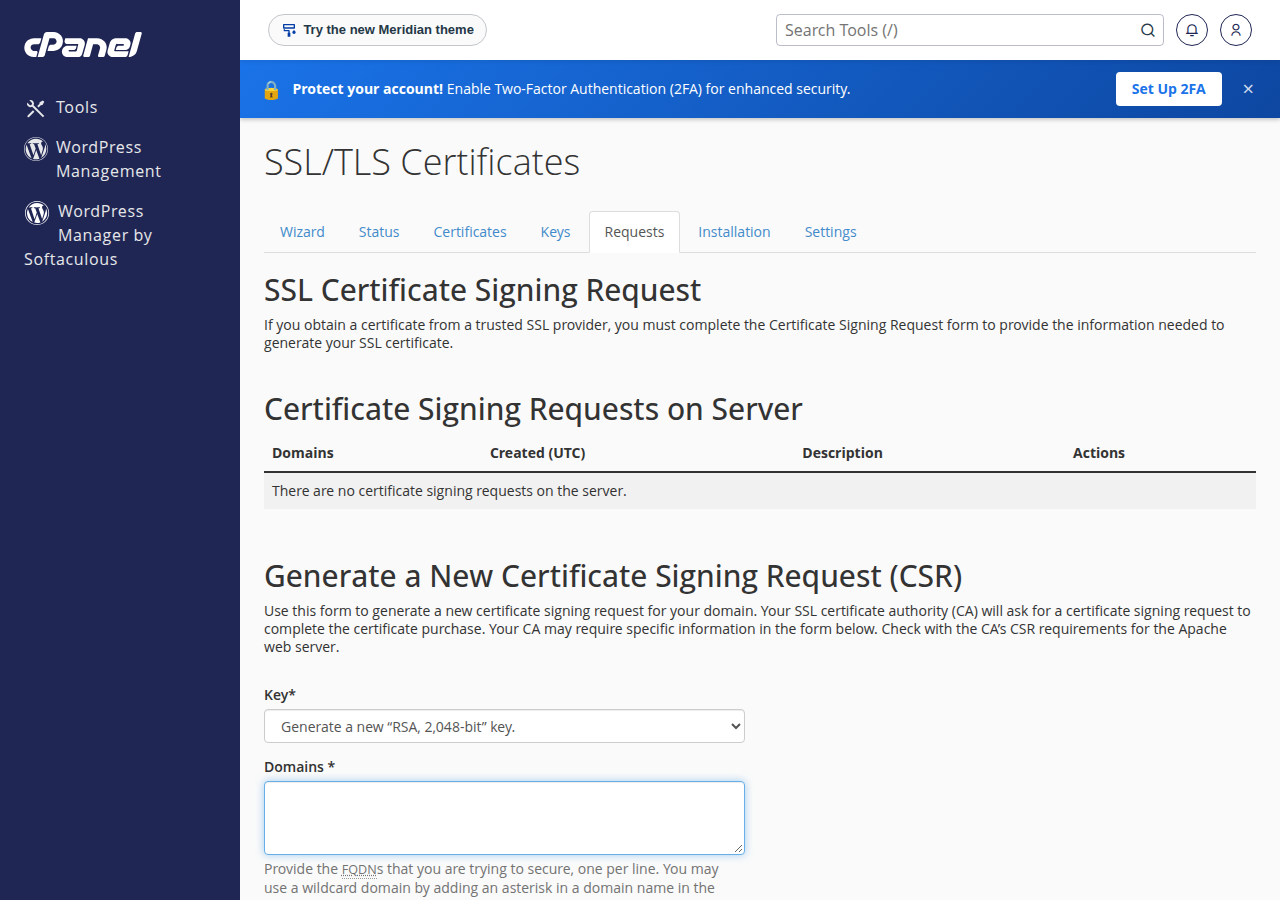Click the 'SSL Certificate Signing Request' heading
The height and width of the screenshot is (900, 1280).
(483, 290)
